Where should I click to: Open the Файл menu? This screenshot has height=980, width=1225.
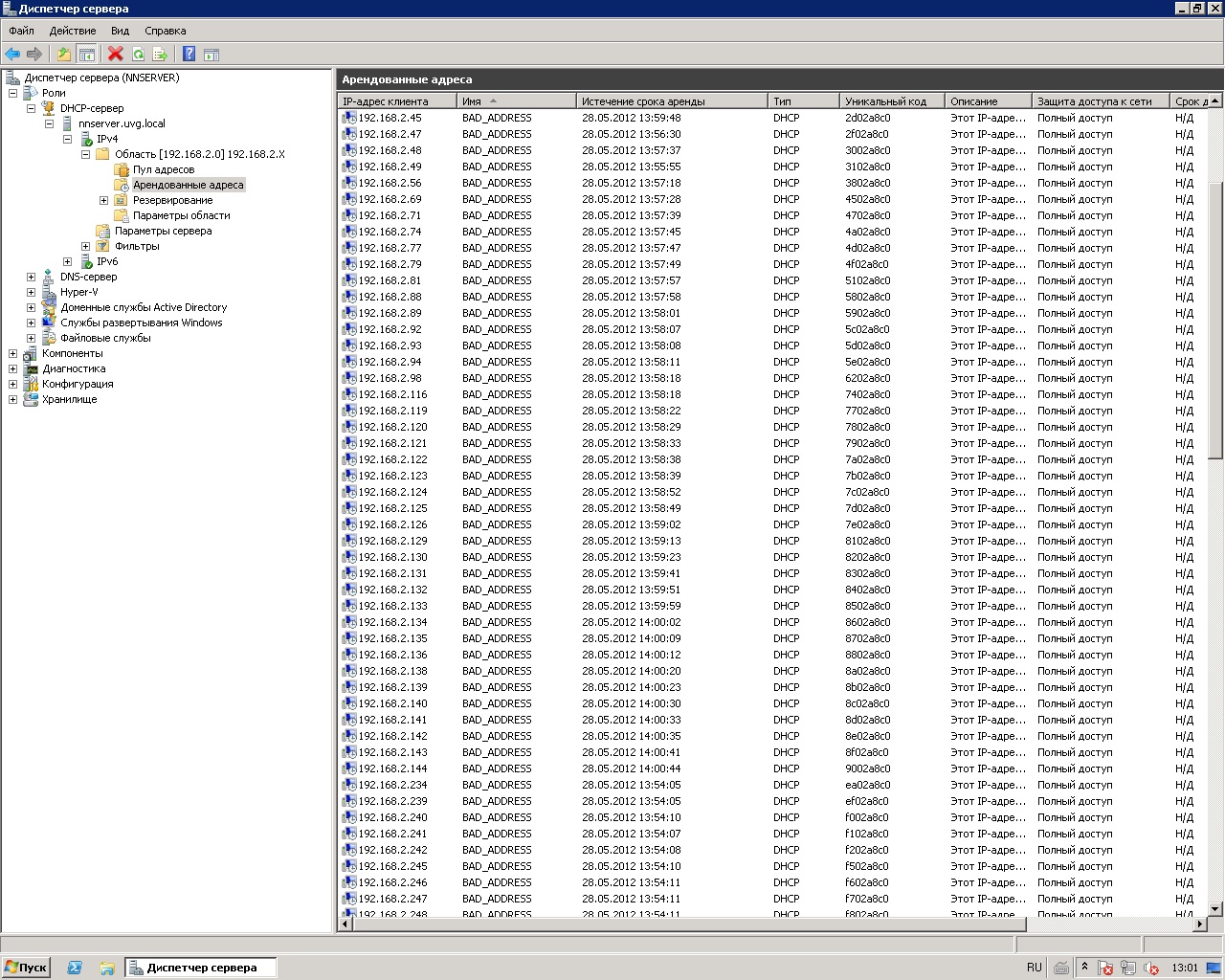click(21, 31)
